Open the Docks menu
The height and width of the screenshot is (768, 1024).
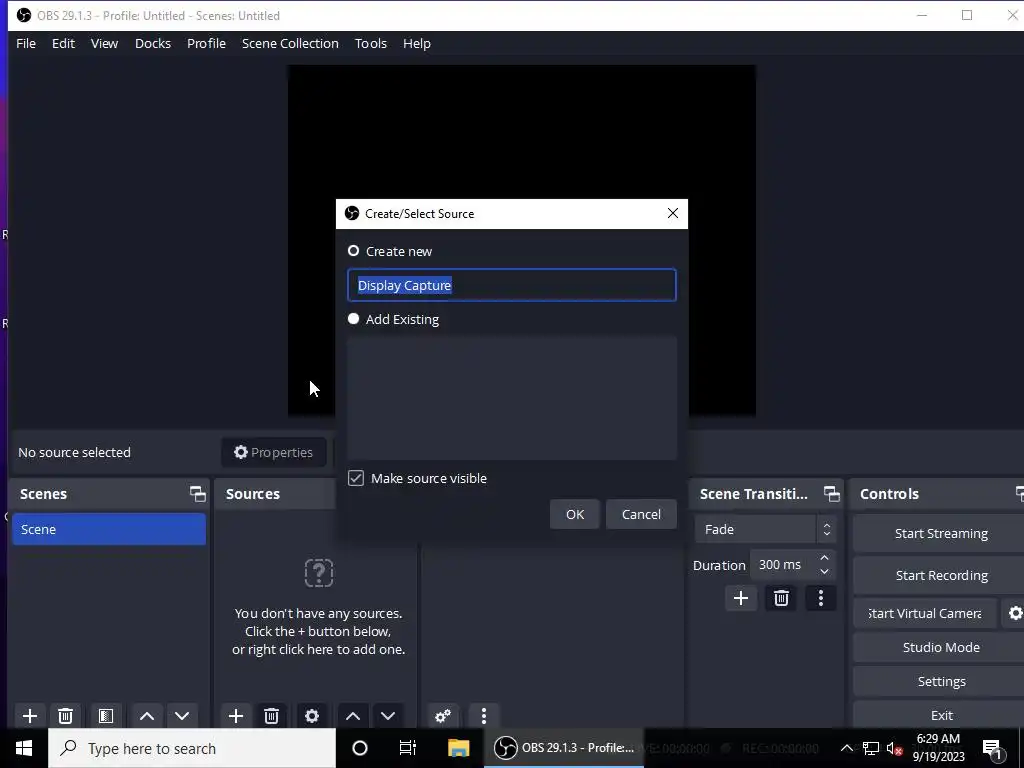(153, 43)
